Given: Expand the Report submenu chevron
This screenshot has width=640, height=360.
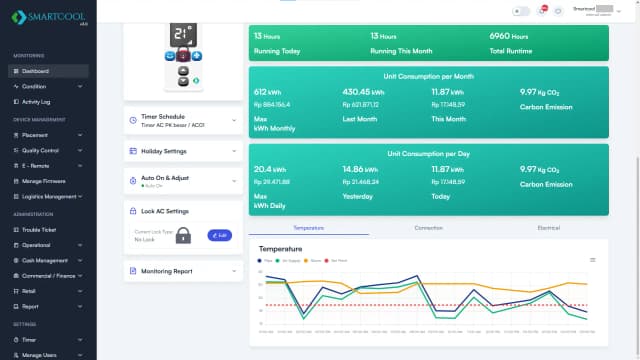Looking at the screenshot, I should pos(80,307).
